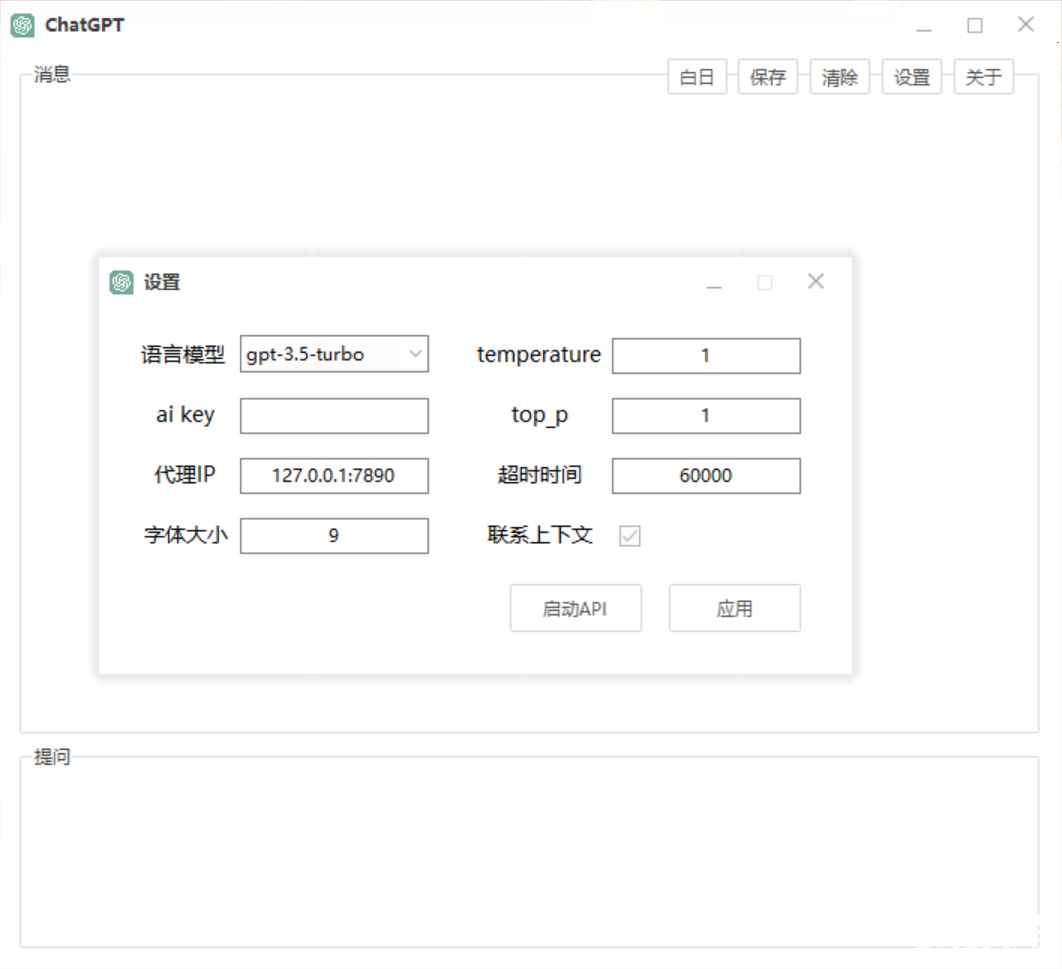Viewport: 1062px width, 969px height.
Task: Click the 保存 save button
Action: pos(768,77)
